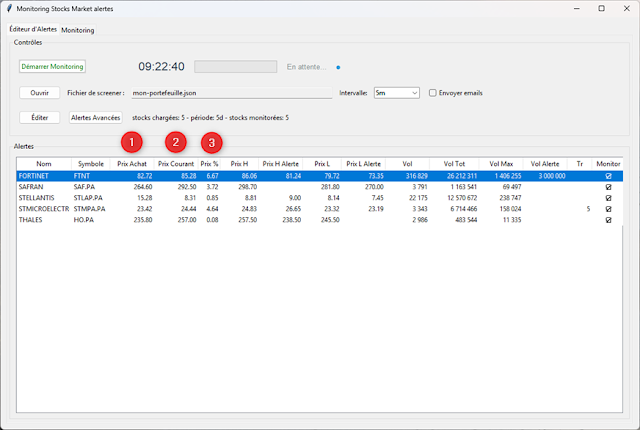Click the red circle marker numbered 3
Screen dimensions: 640x430
(x=212, y=143)
